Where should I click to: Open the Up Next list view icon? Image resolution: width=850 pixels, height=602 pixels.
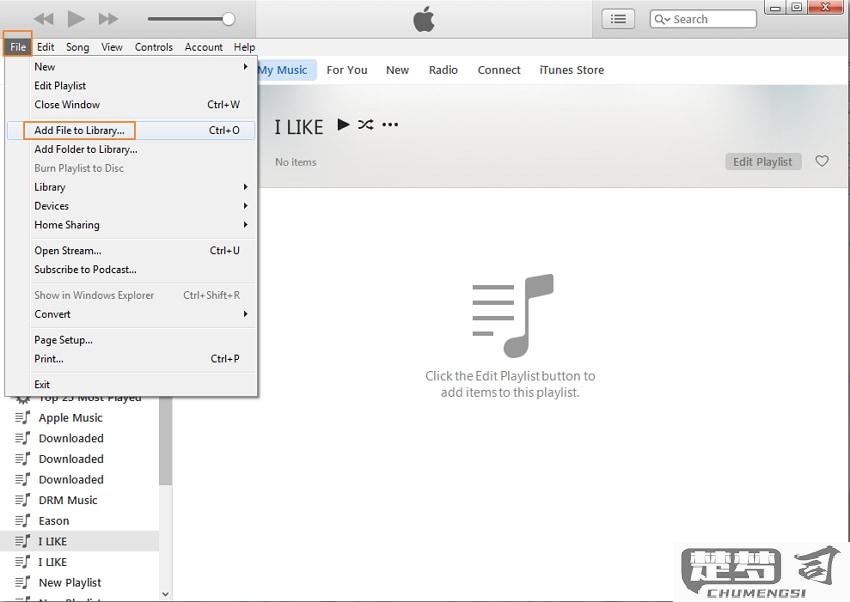(x=618, y=19)
